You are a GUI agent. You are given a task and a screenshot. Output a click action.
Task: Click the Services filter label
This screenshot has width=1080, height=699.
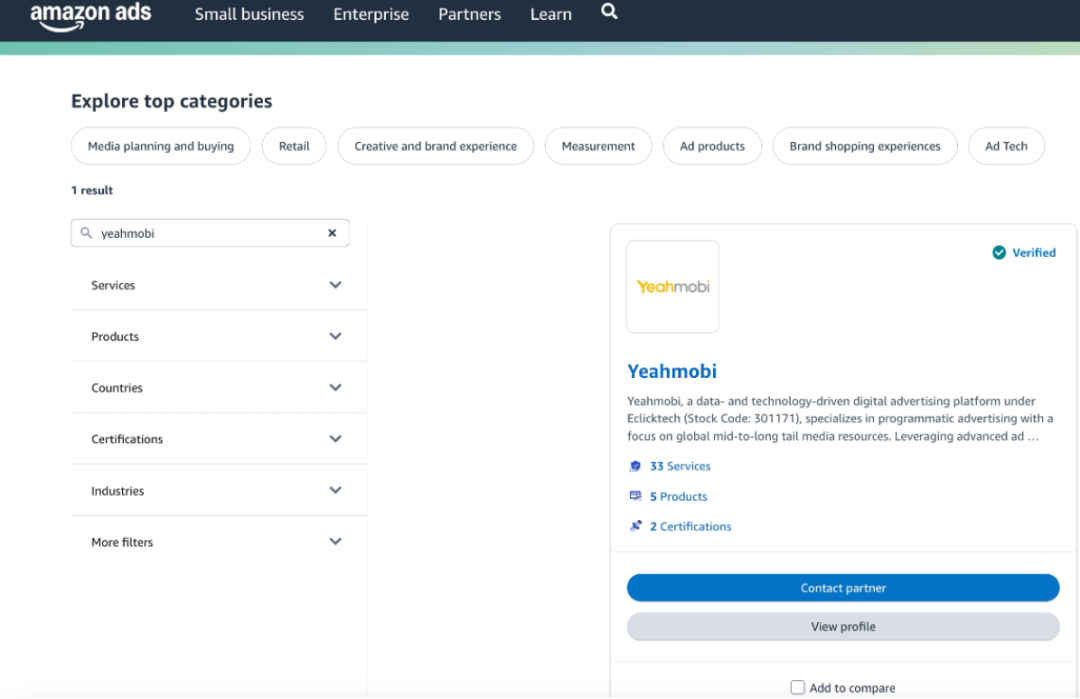(113, 285)
